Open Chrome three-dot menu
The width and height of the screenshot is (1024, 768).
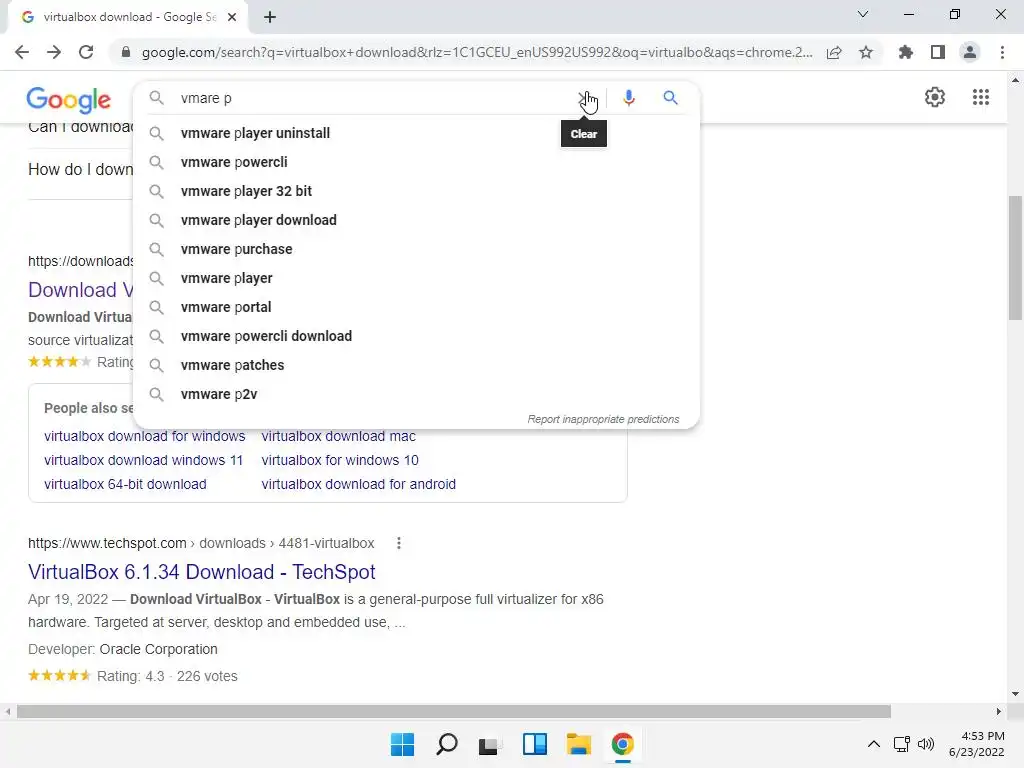[x=1002, y=52]
